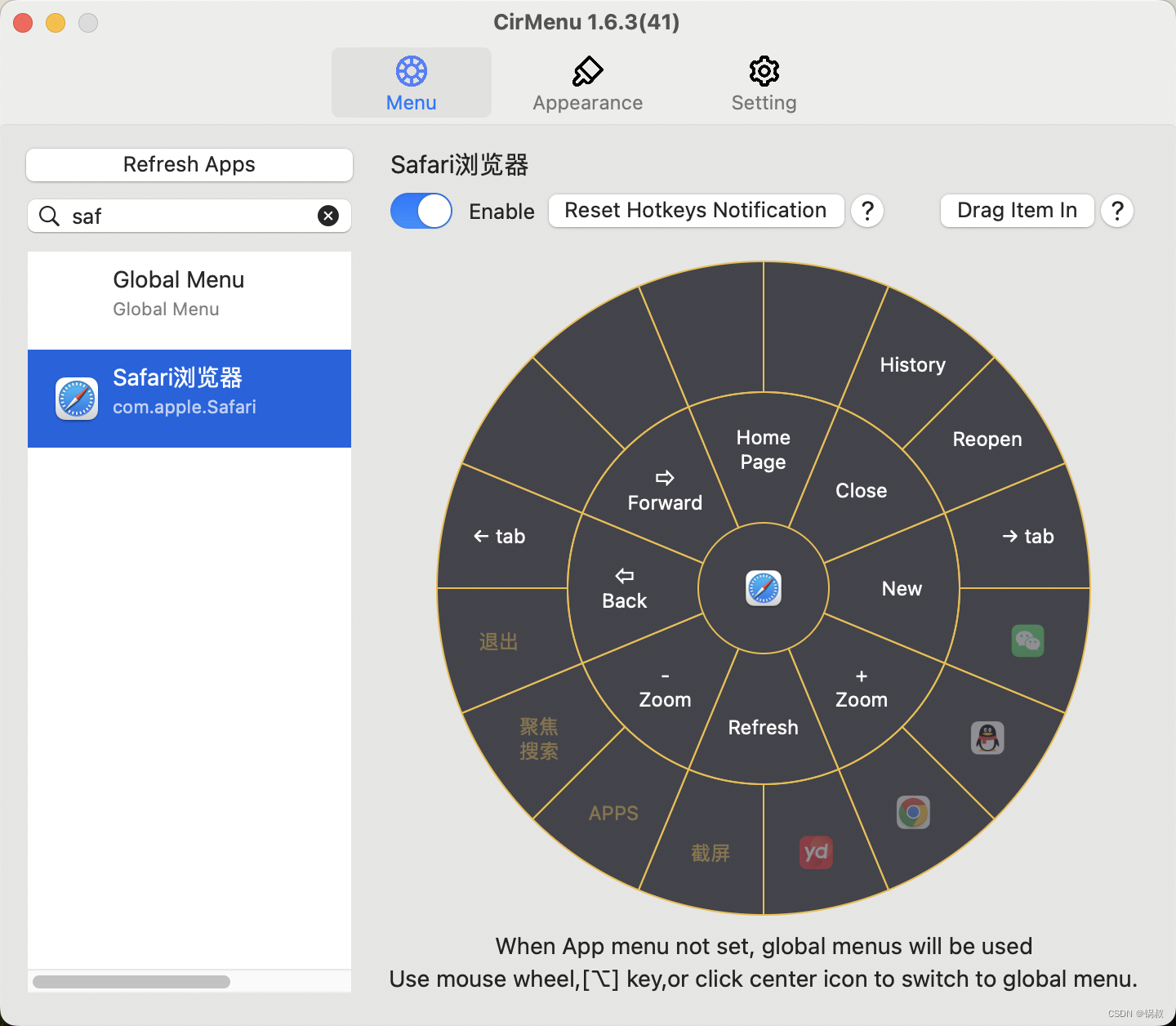The width and height of the screenshot is (1176, 1026).
Task: Select the left-arrow tab segment
Action: [x=499, y=536]
